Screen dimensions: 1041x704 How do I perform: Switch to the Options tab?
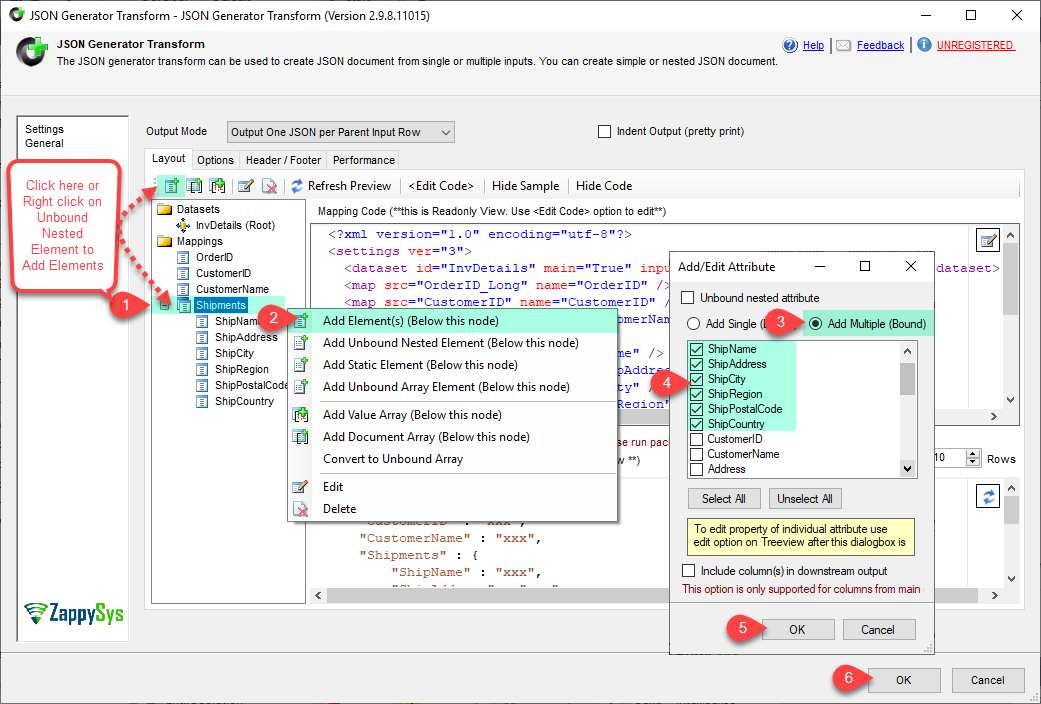[215, 160]
